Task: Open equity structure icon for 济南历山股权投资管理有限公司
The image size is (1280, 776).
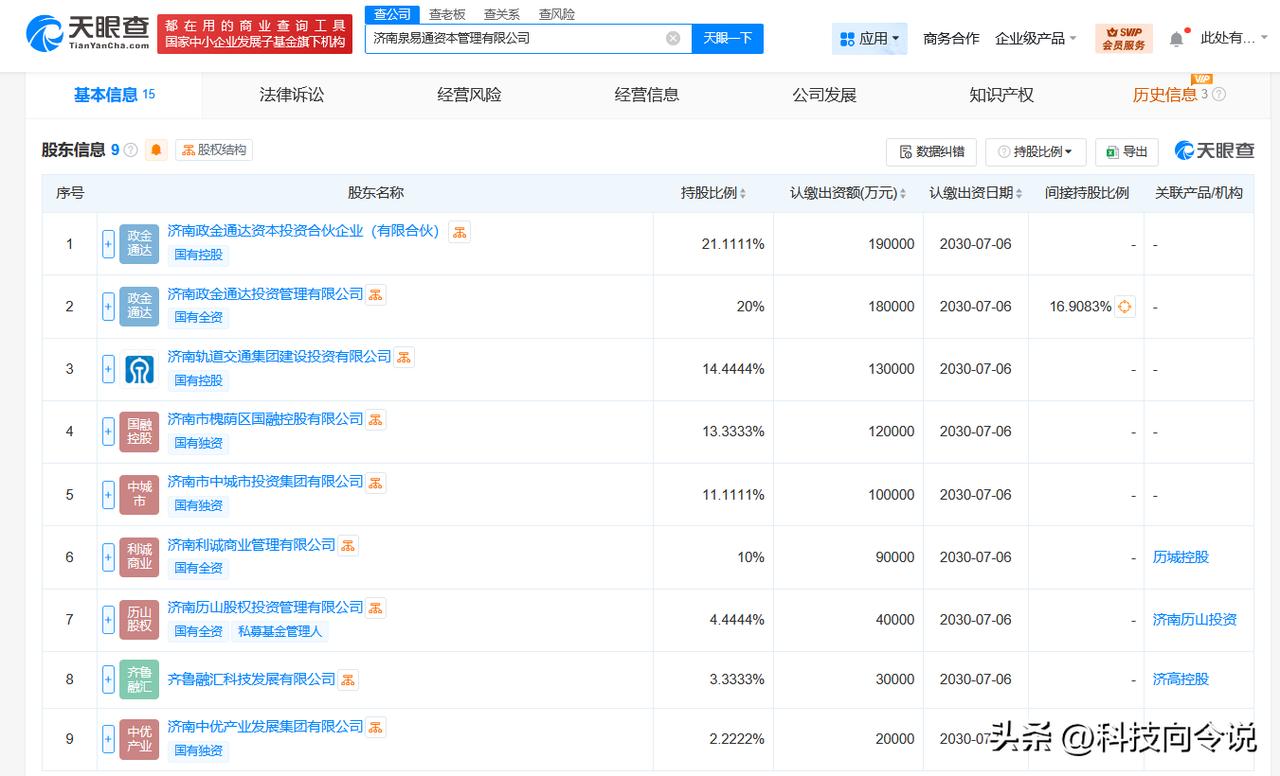Action: (x=375, y=607)
